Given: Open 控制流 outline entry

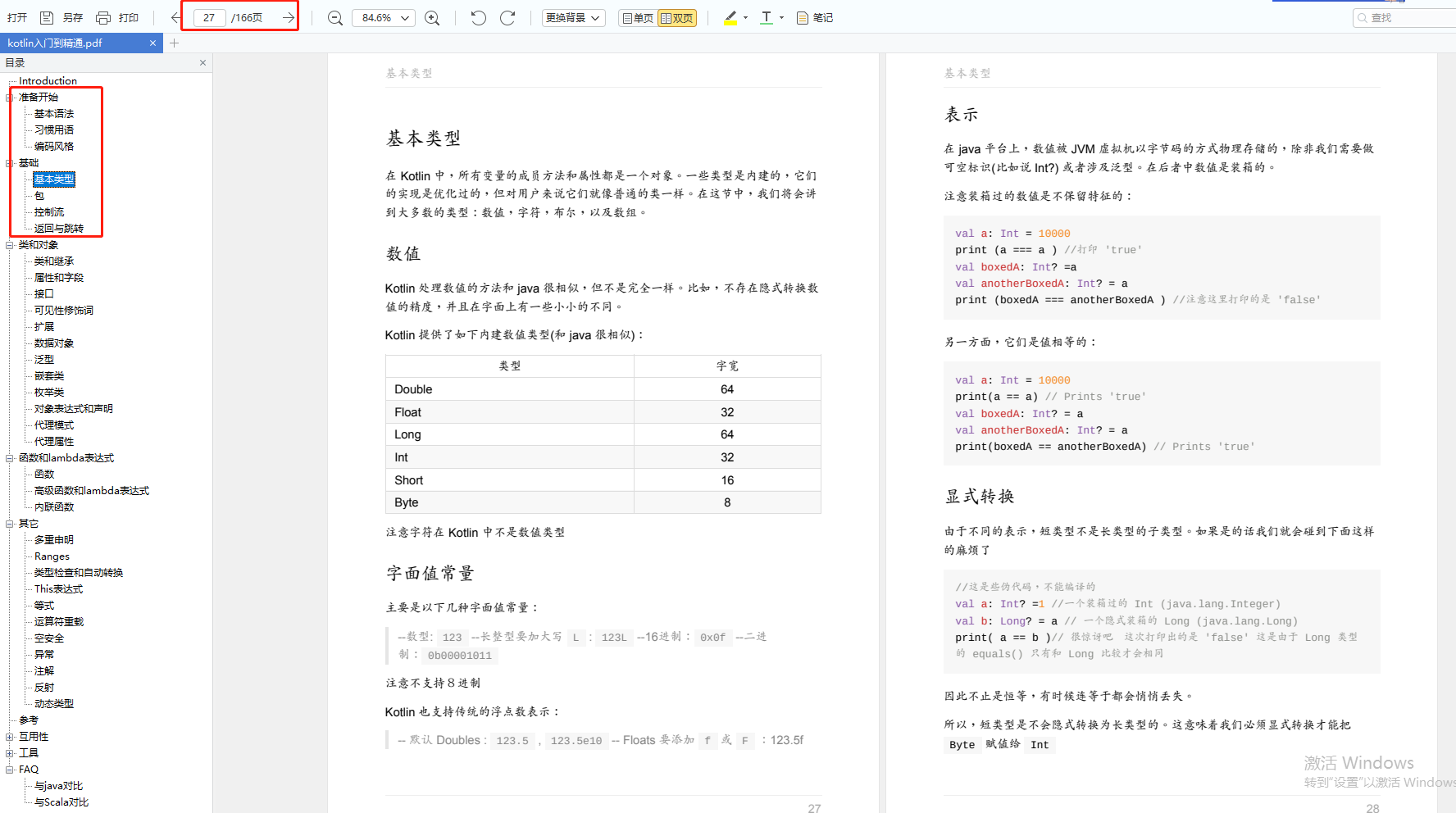Looking at the screenshot, I should pos(49,211).
